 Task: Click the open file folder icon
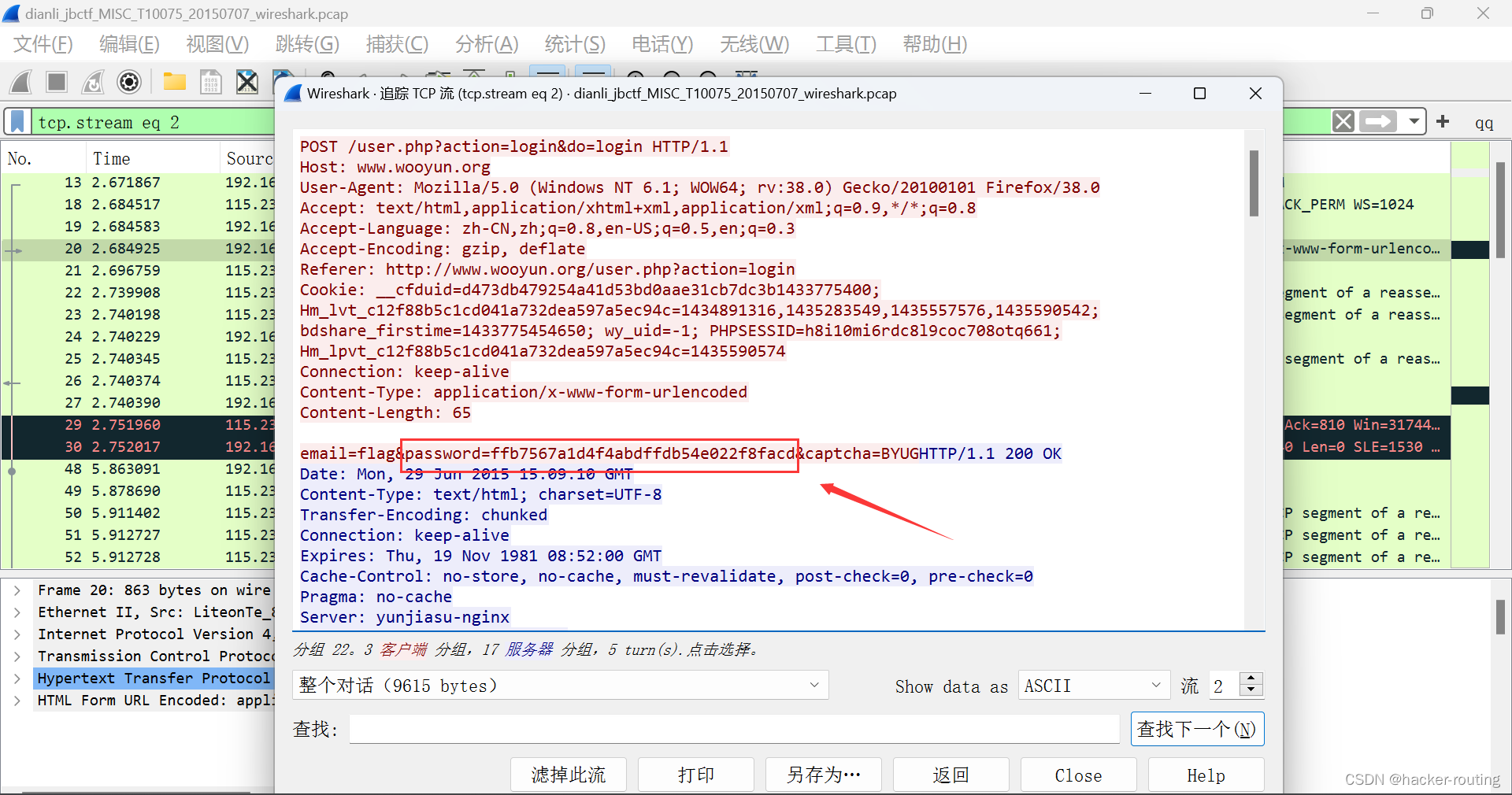click(x=174, y=82)
